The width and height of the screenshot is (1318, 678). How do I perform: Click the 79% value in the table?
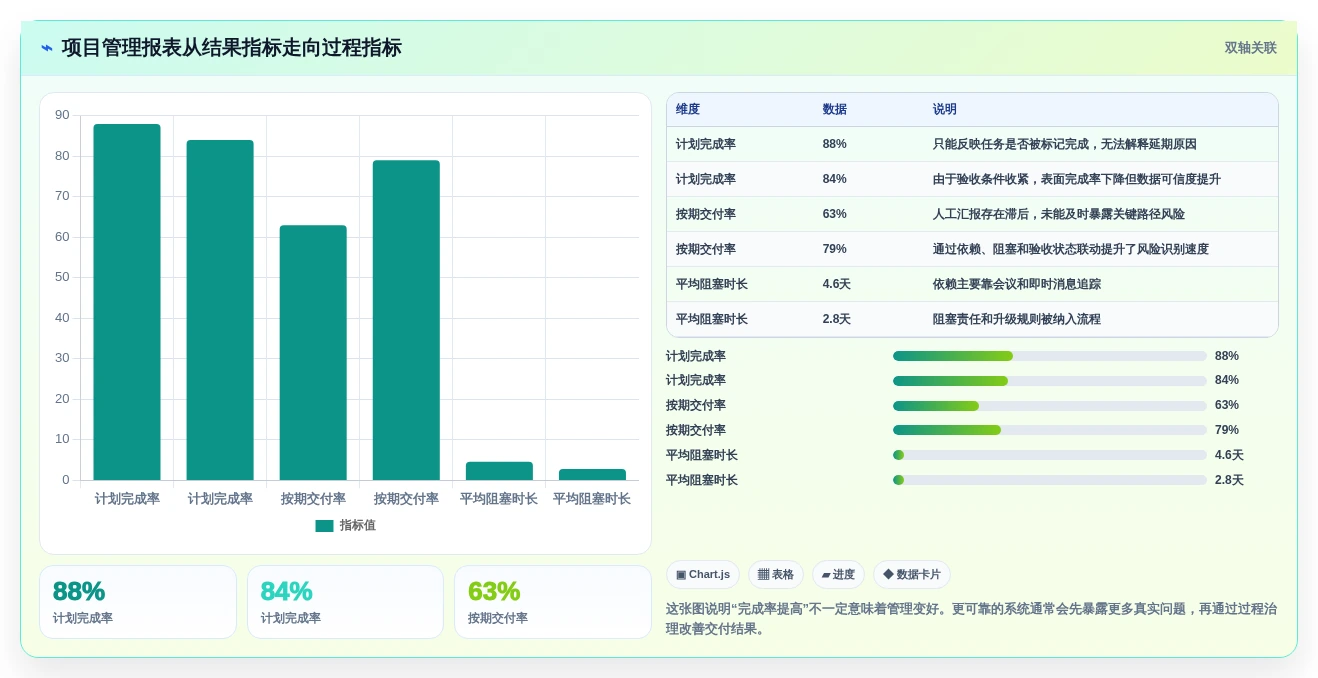tap(834, 249)
